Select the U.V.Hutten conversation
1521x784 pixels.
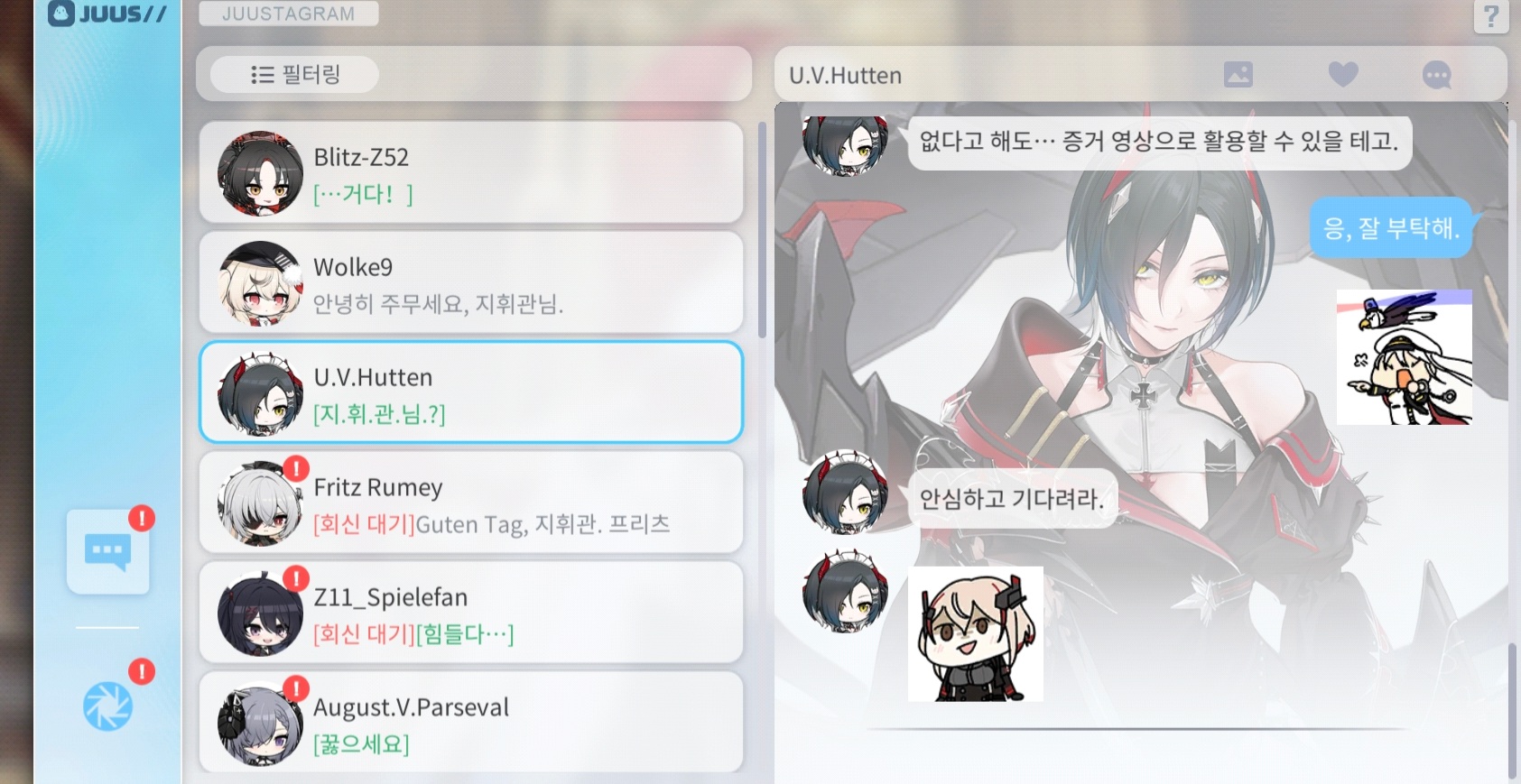coord(471,392)
